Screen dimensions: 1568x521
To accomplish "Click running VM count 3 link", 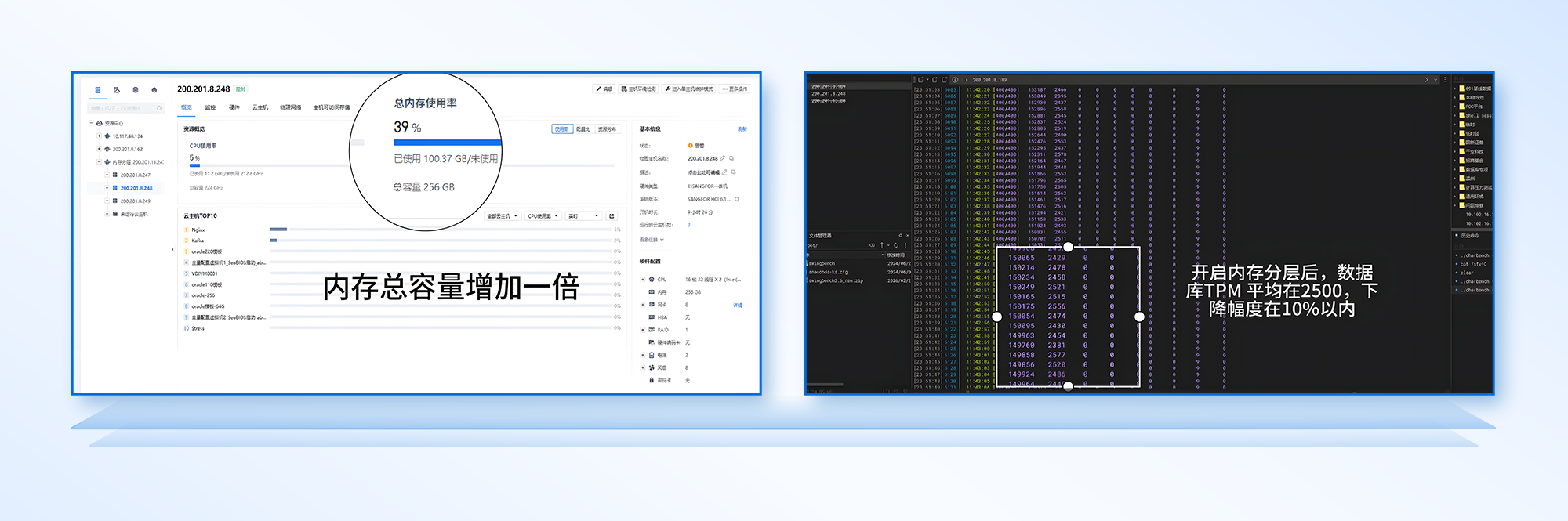I will click(689, 225).
